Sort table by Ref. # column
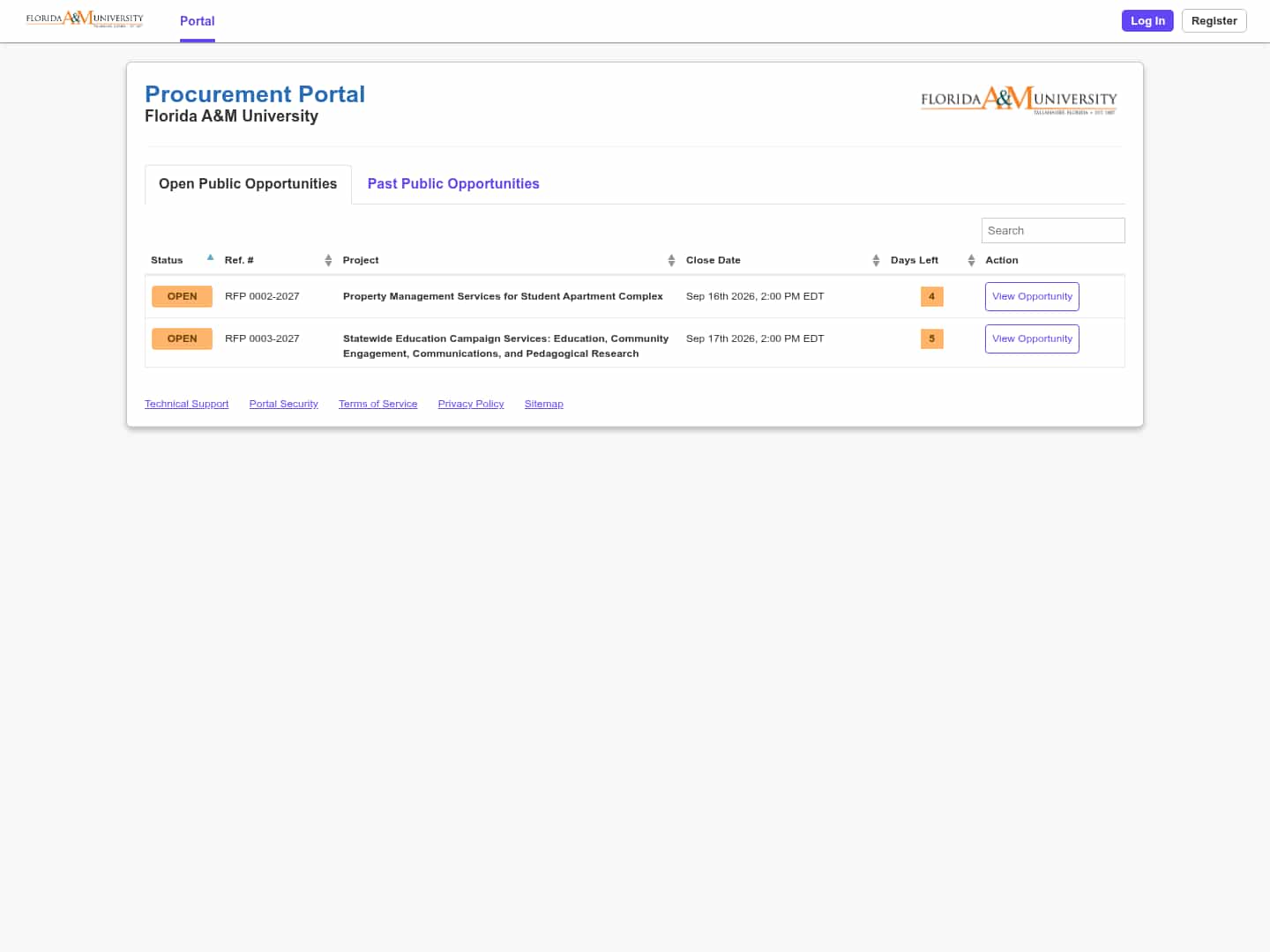1270x952 pixels. pos(328,260)
